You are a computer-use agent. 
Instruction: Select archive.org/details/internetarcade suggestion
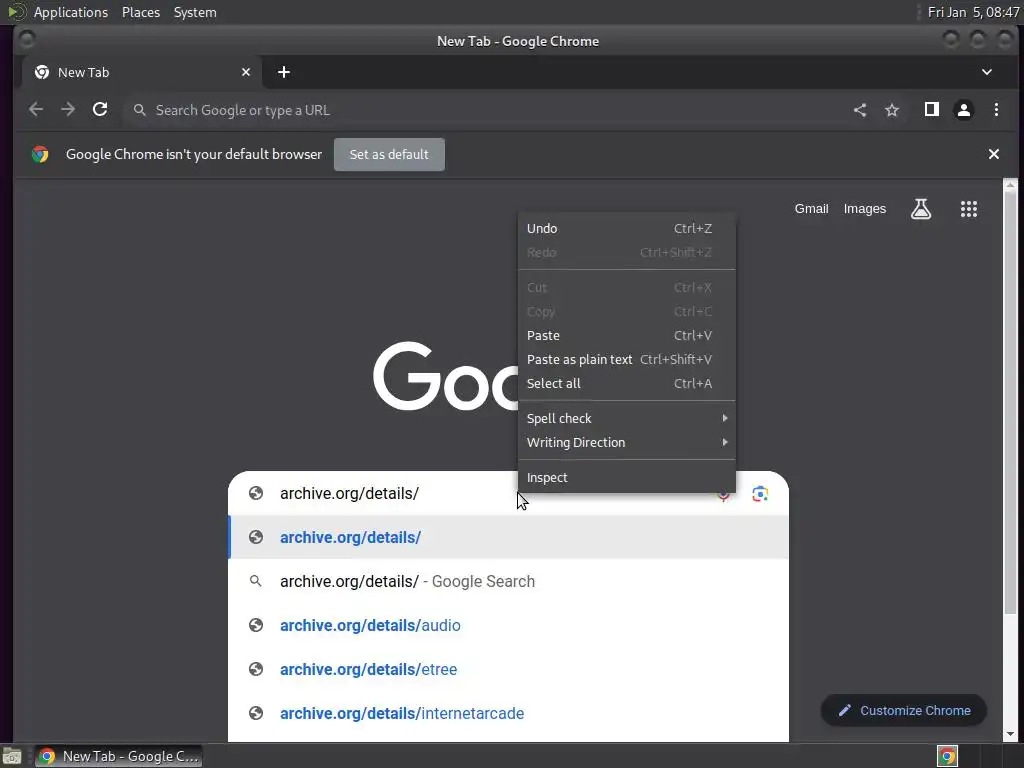pos(508,713)
